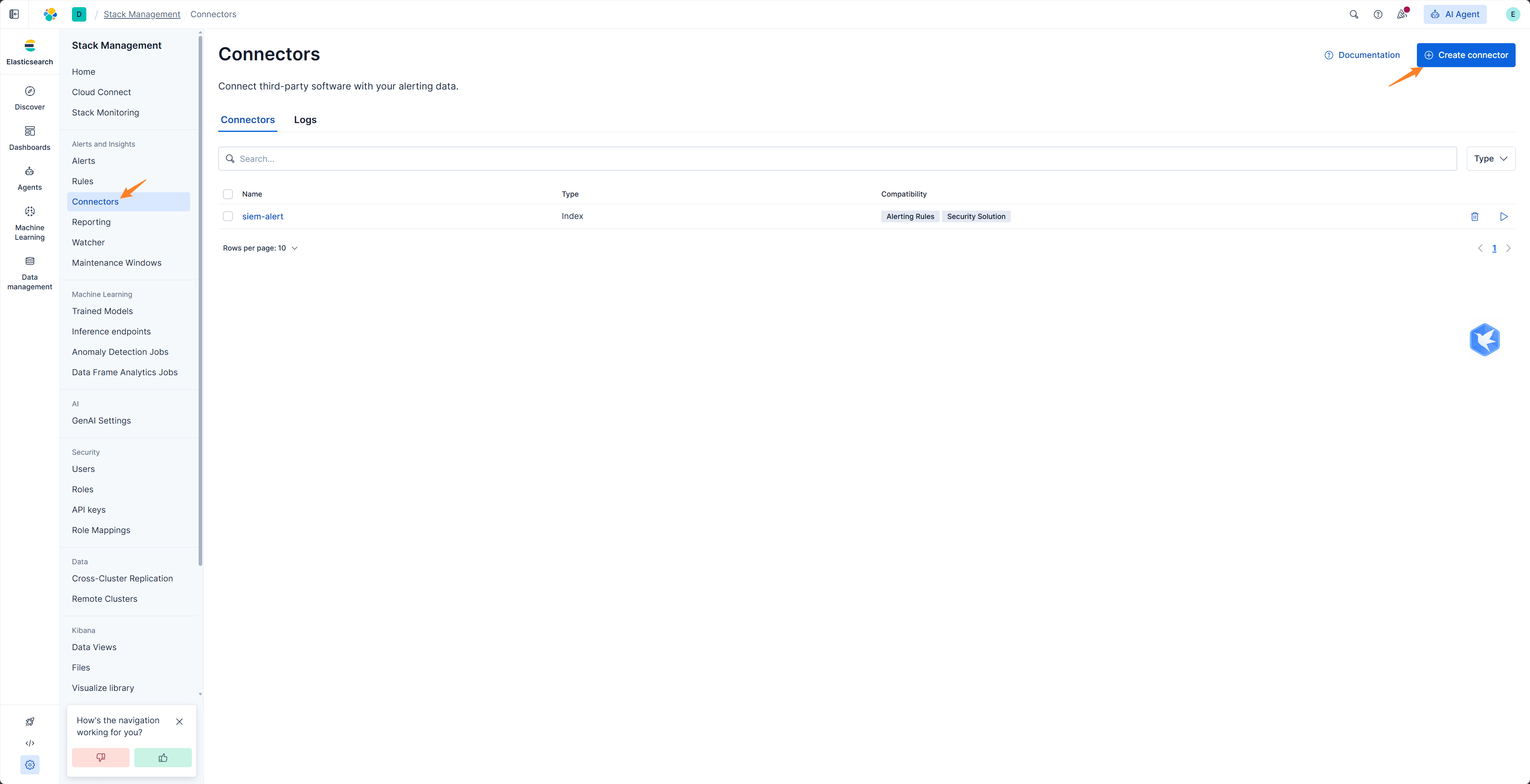Viewport: 1530px width, 784px height.
Task: Check the siem-alert row checkbox
Action: tap(227, 216)
